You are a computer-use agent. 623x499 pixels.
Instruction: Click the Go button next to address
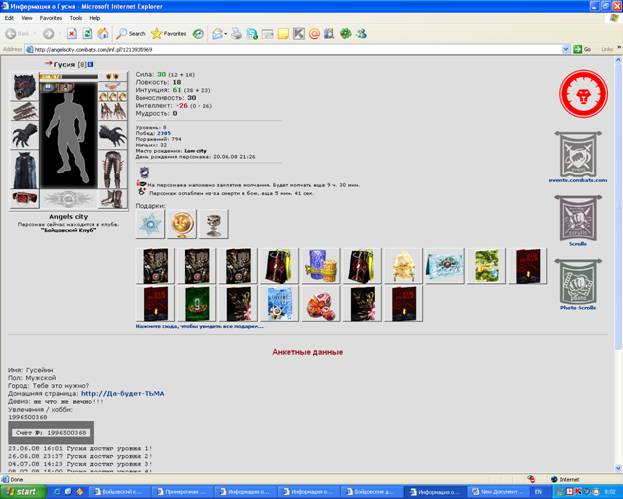[x=582, y=49]
